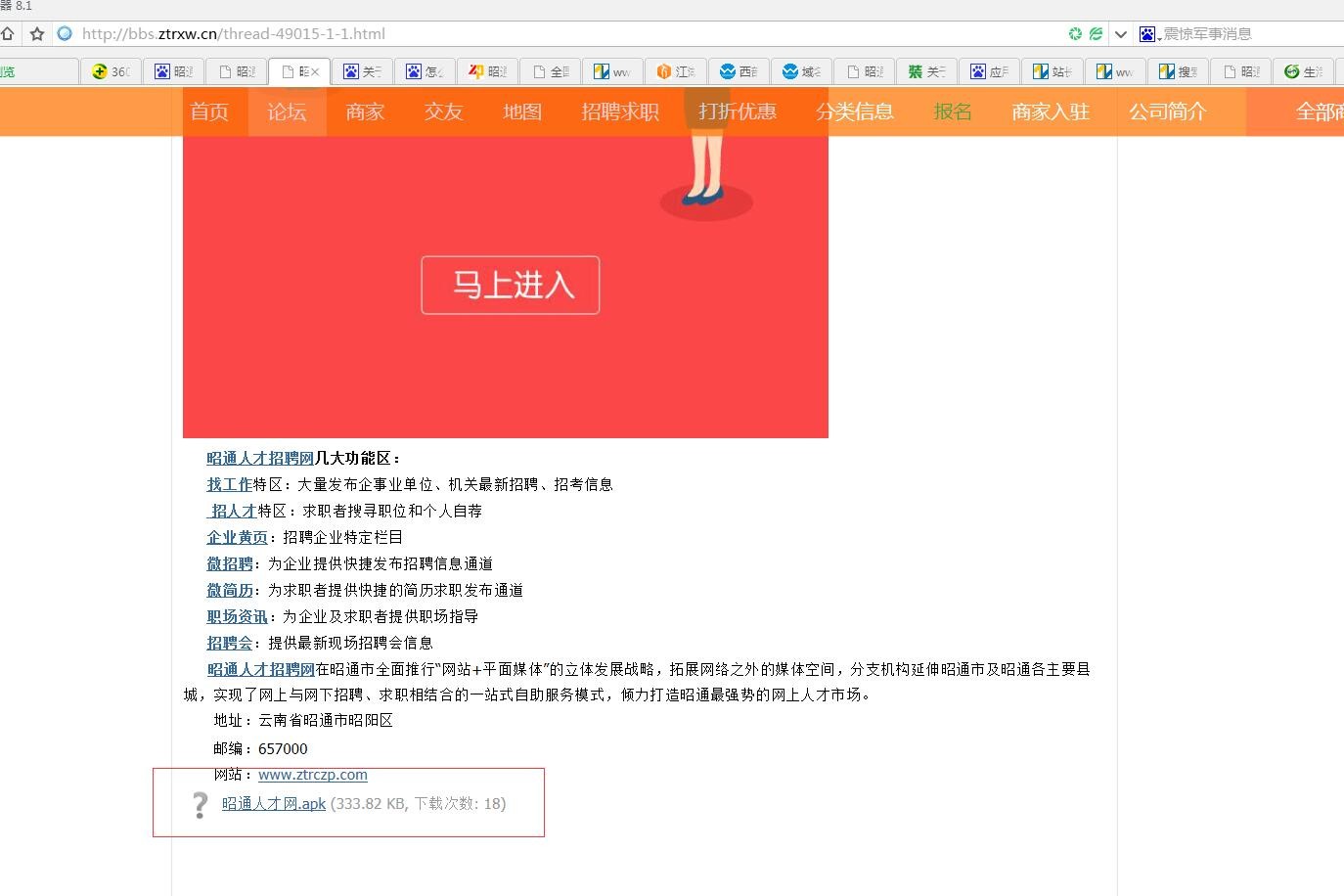Open 地图 in the nav bar
Screen dimensions: 1344x896
click(x=522, y=112)
